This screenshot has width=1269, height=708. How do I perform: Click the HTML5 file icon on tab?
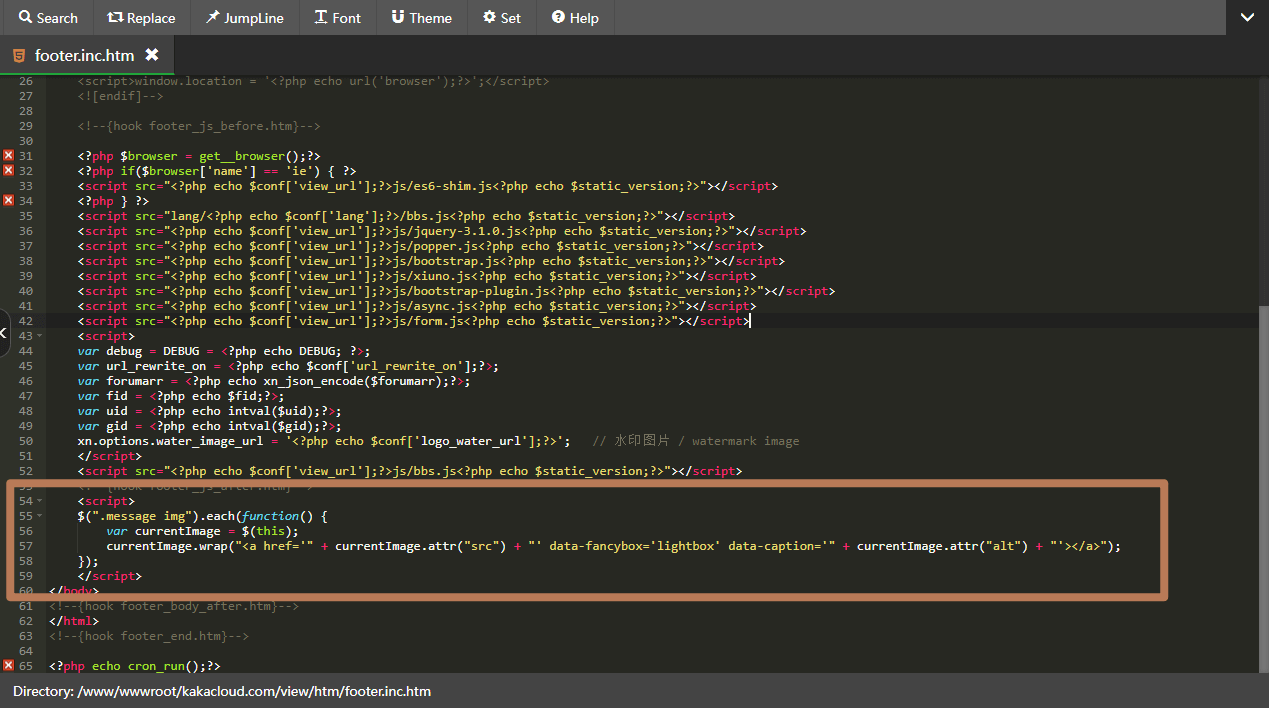20,55
